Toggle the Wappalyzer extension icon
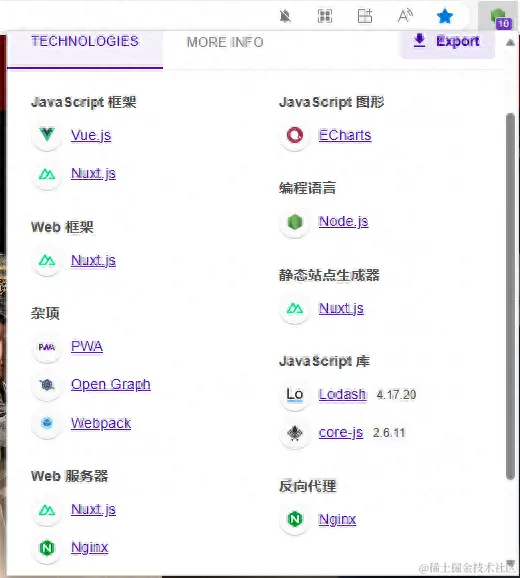This screenshot has height=578, width=520. (x=499, y=18)
